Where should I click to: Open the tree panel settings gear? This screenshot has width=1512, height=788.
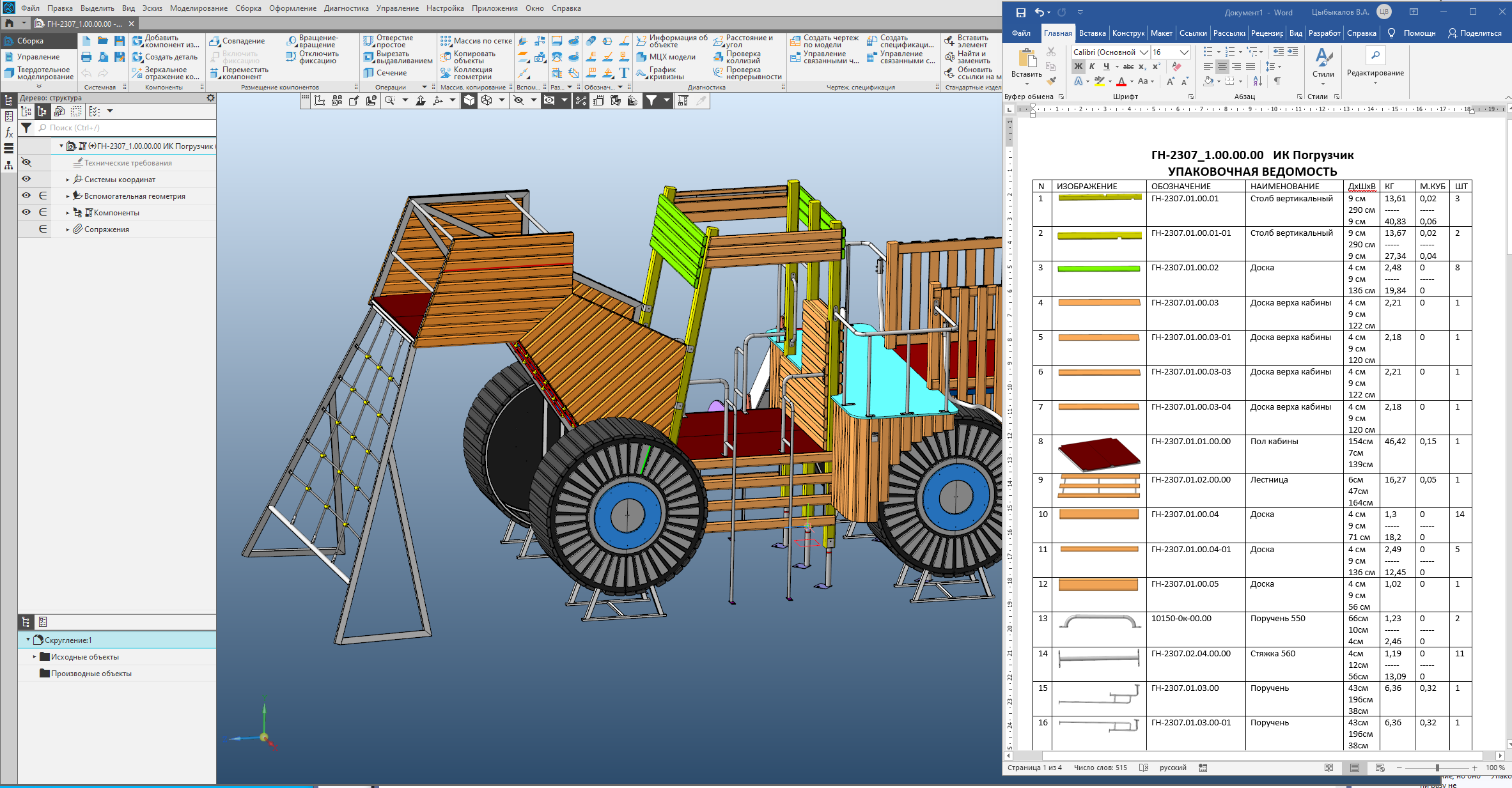coord(211,98)
